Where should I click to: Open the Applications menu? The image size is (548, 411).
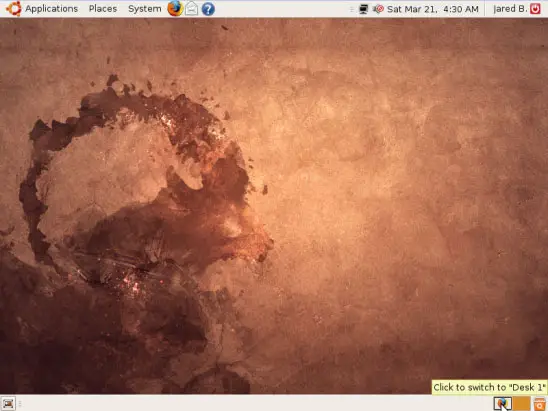click(x=51, y=9)
